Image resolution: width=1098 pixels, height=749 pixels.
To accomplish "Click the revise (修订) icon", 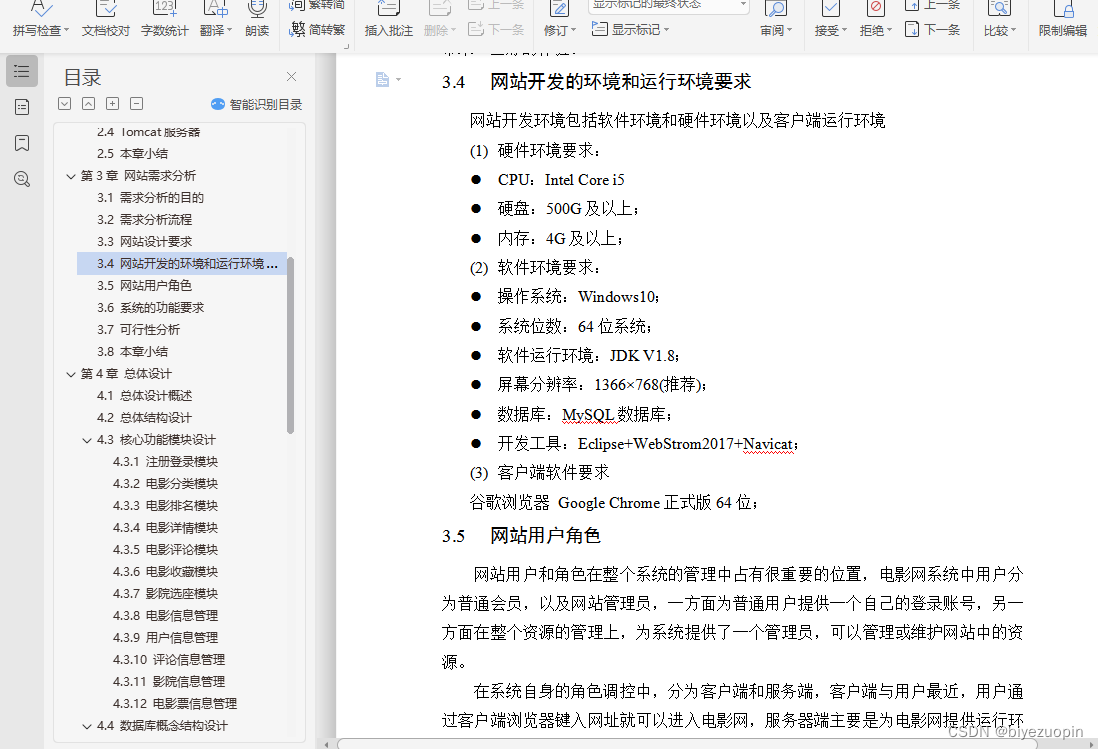I will [x=559, y=10].
